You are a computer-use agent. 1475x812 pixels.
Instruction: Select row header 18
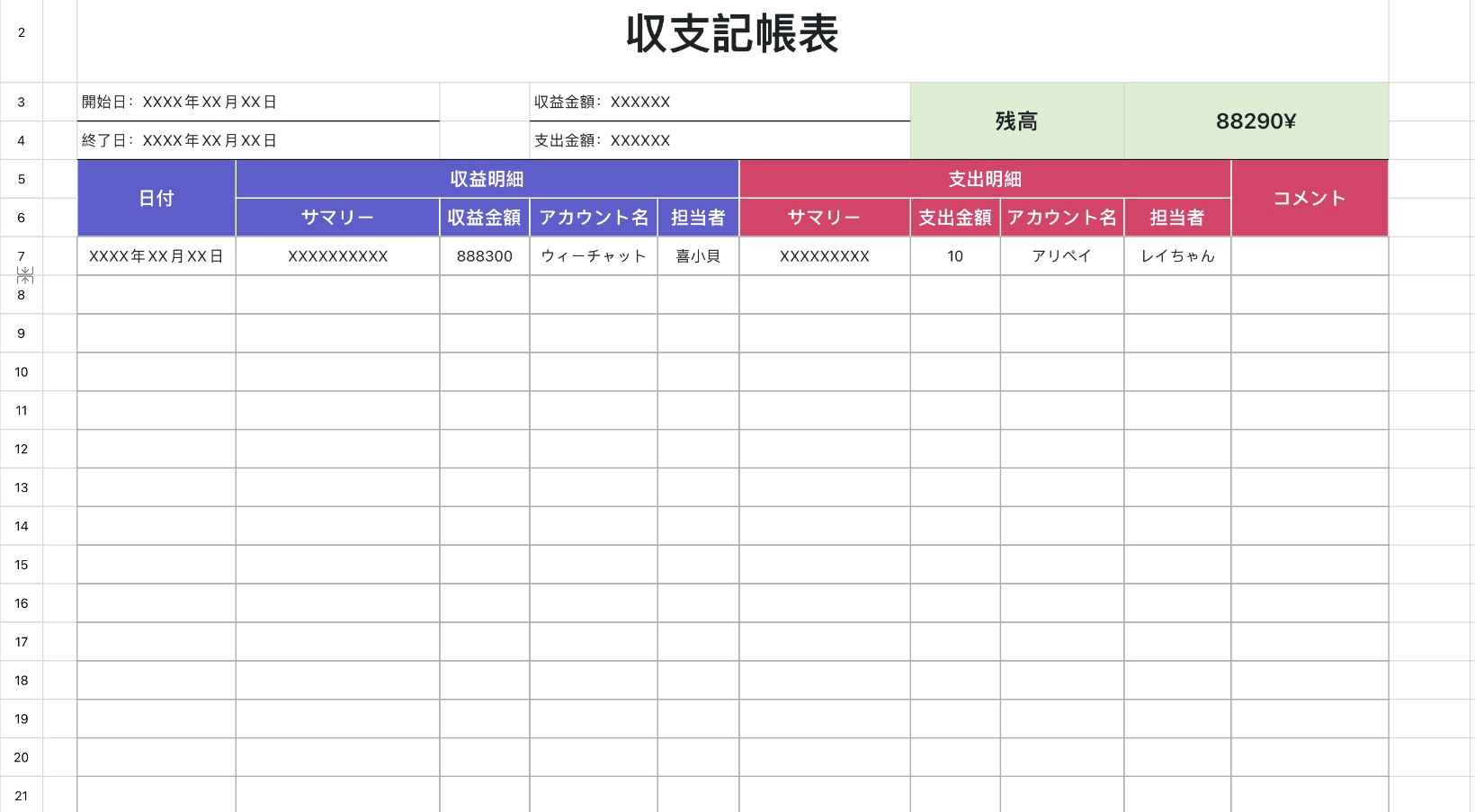pos(21,681)
